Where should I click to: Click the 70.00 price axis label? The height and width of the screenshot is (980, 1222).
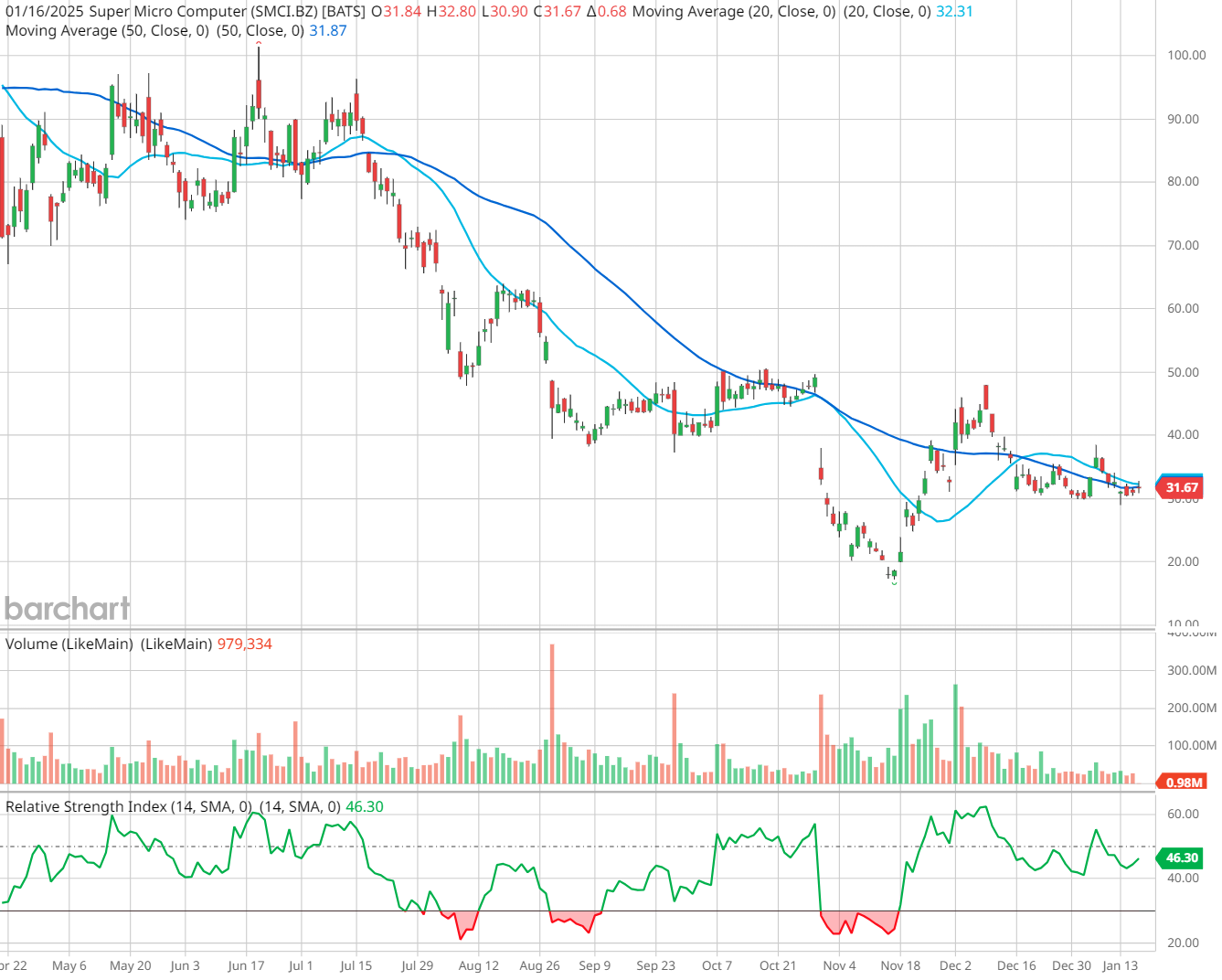coord(1183,245)
